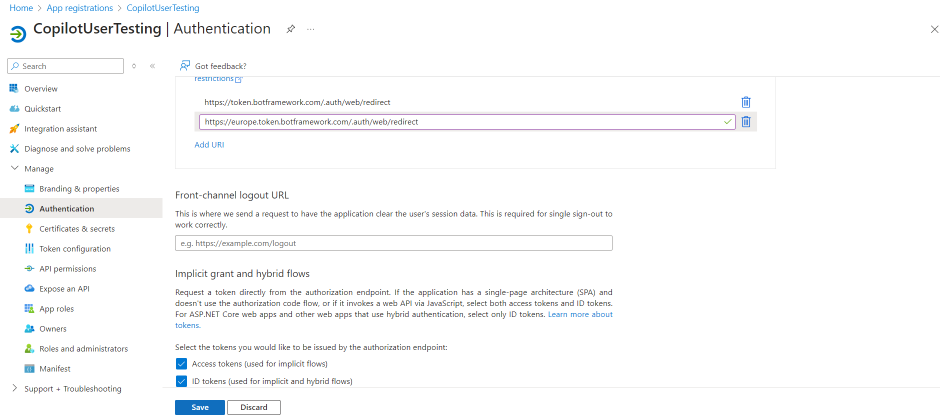
Task: Click the Got feedback icon
Action: (185, 66)
